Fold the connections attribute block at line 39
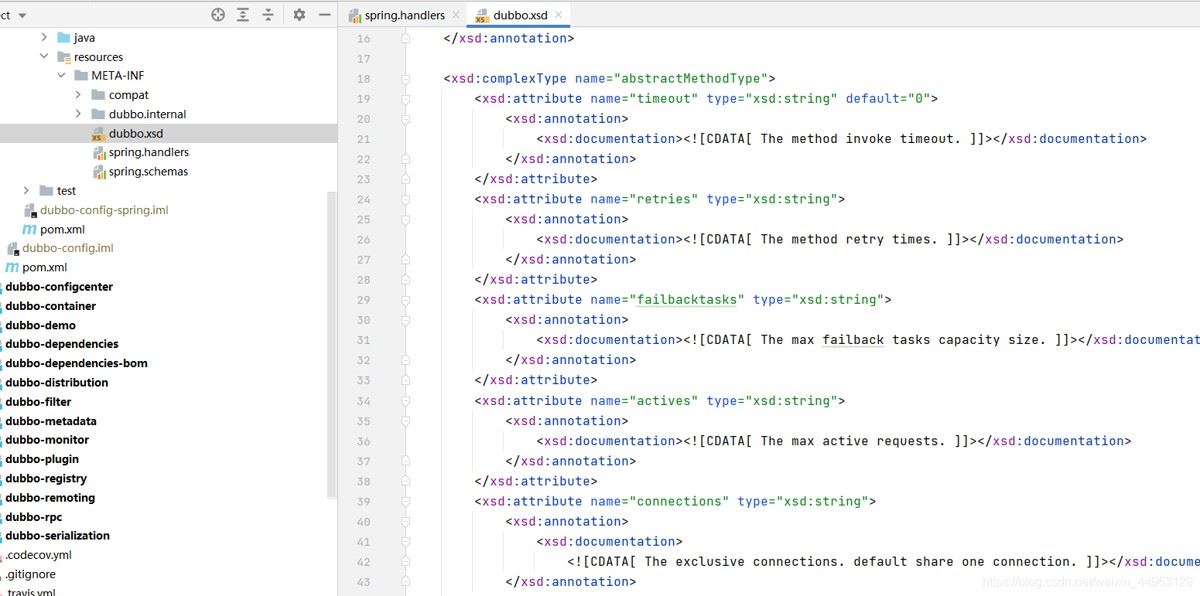 point(406,501)
